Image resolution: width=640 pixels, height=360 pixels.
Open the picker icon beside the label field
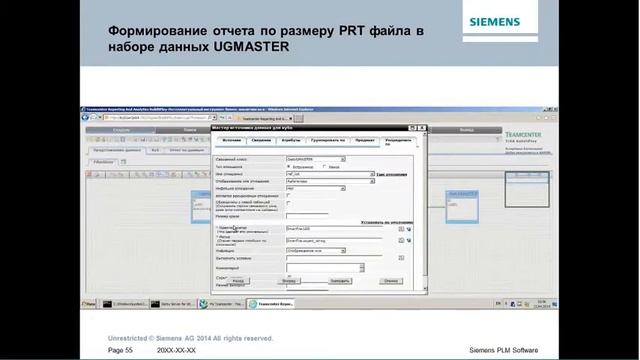pyautogui.click(x=401, y=240)
